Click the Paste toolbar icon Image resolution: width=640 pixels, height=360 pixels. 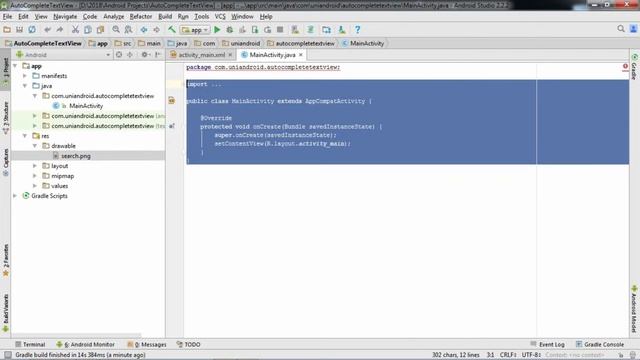100,29
